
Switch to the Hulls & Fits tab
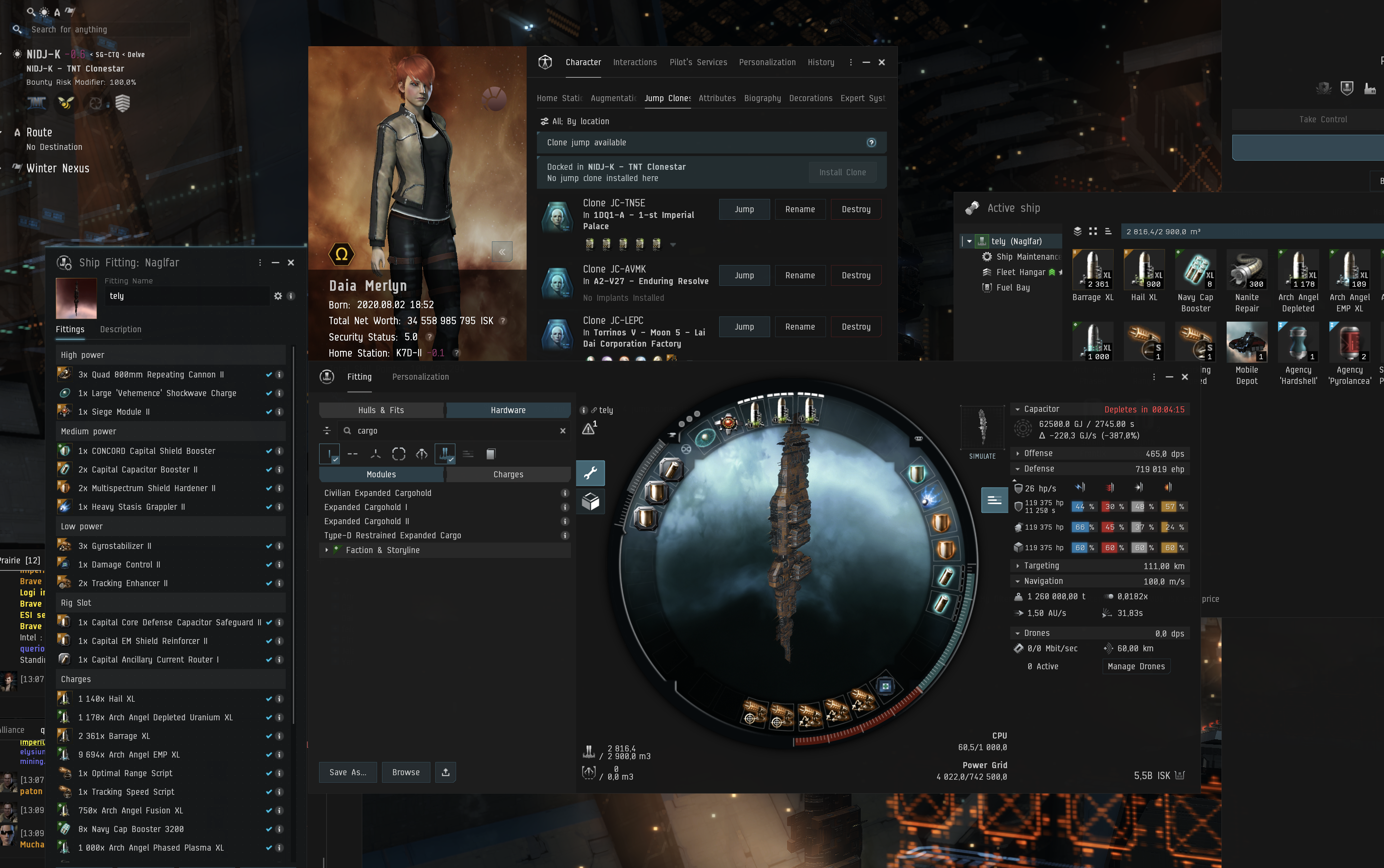point(381,410)
